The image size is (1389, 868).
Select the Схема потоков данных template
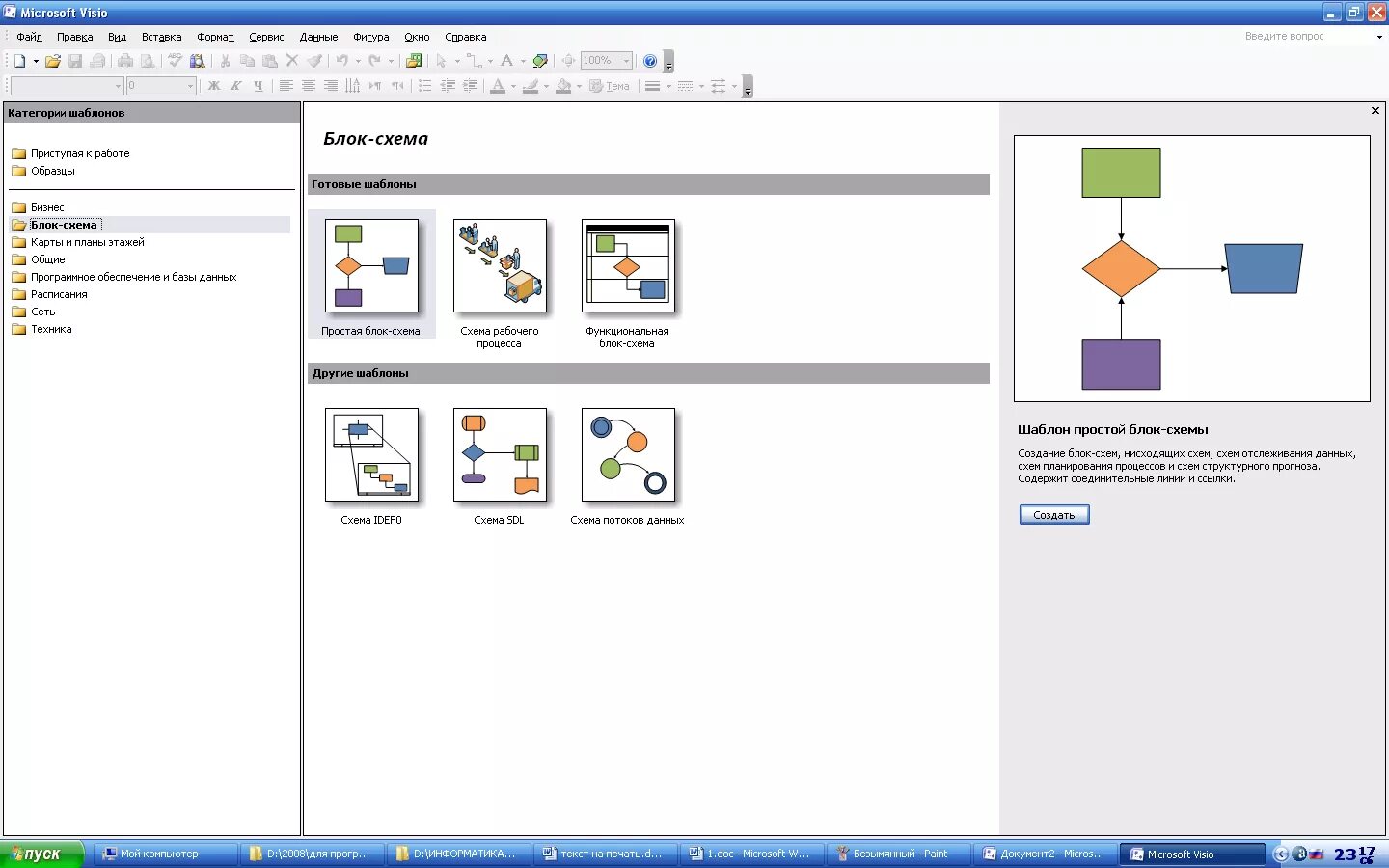click(628, 455)
